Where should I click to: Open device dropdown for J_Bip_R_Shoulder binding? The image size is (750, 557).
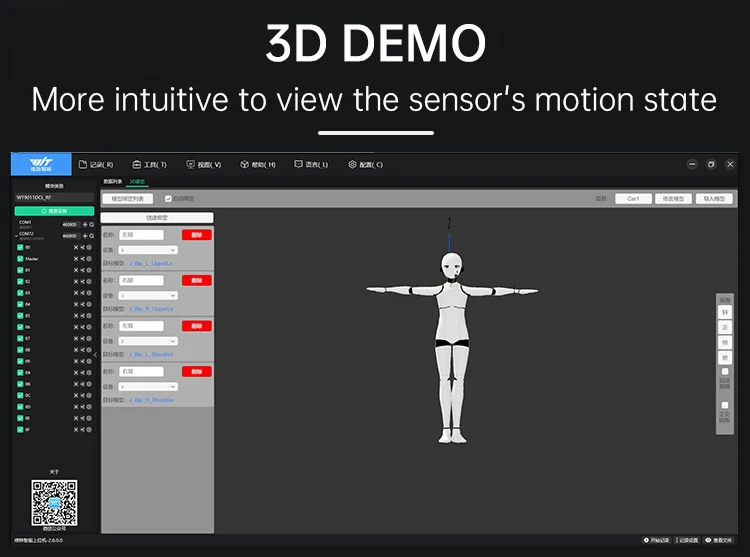[x=148, y=386]
